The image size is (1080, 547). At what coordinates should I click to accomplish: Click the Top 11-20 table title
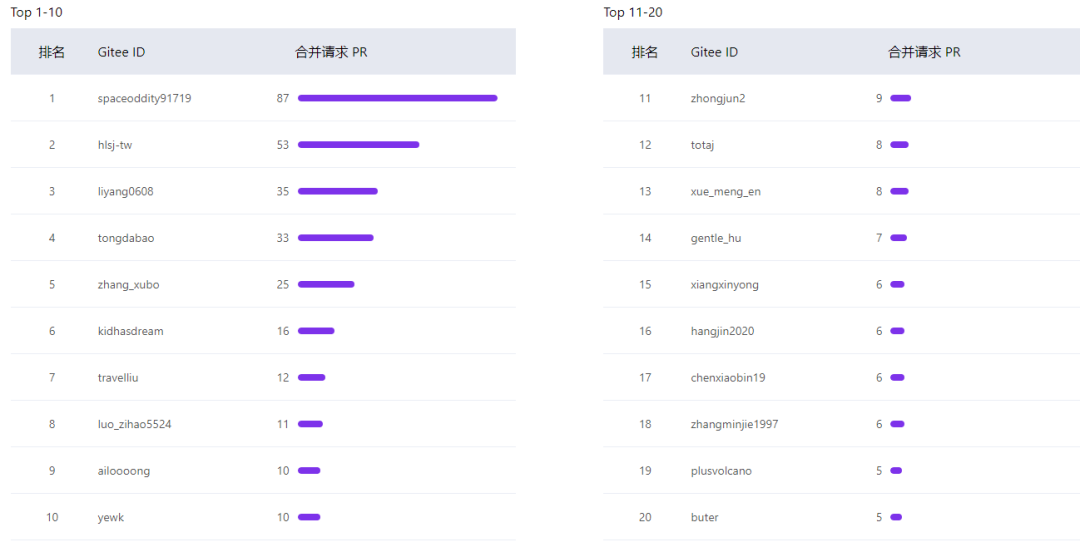[633, 12]
